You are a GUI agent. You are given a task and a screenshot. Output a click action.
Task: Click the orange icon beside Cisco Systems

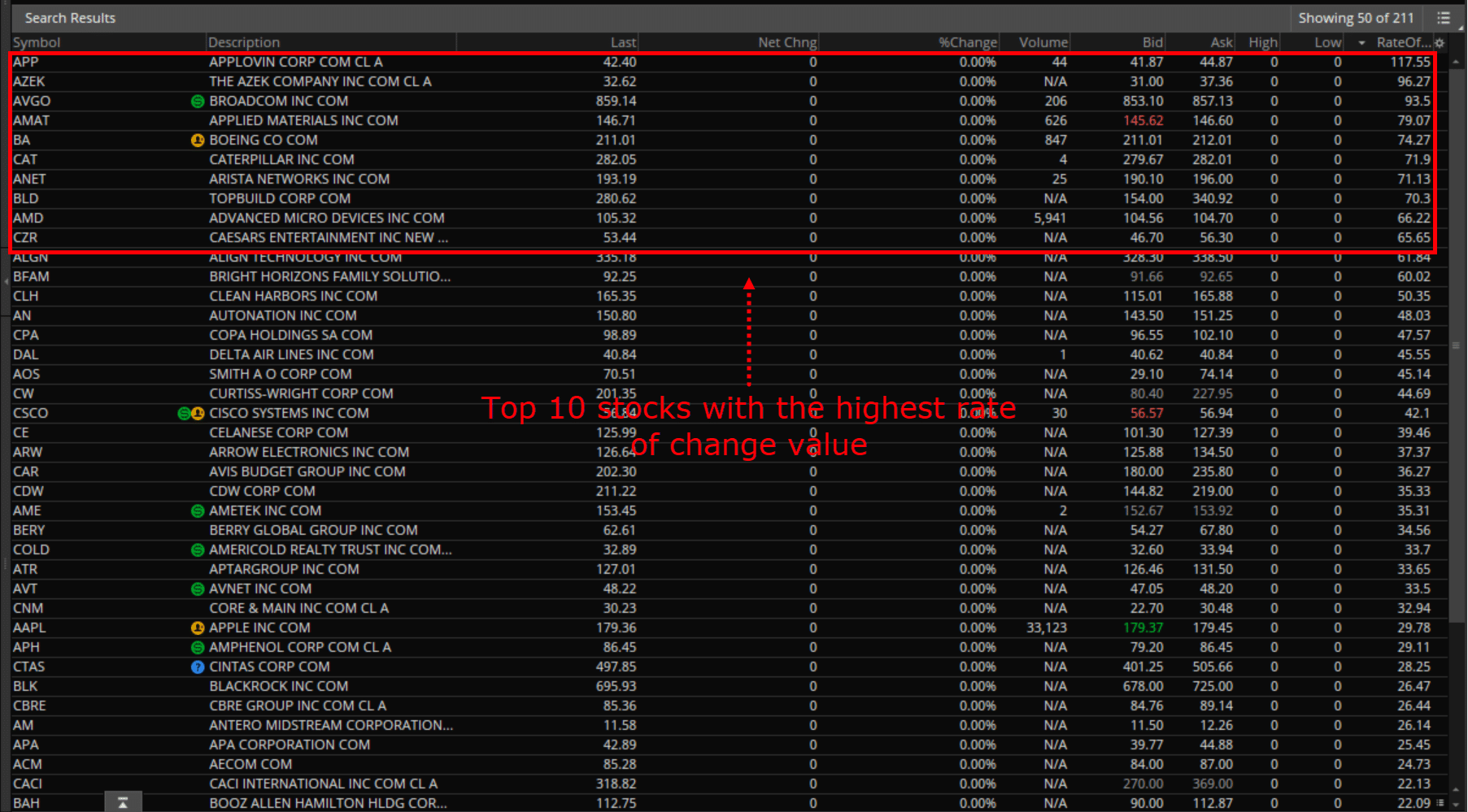point(198,414)
